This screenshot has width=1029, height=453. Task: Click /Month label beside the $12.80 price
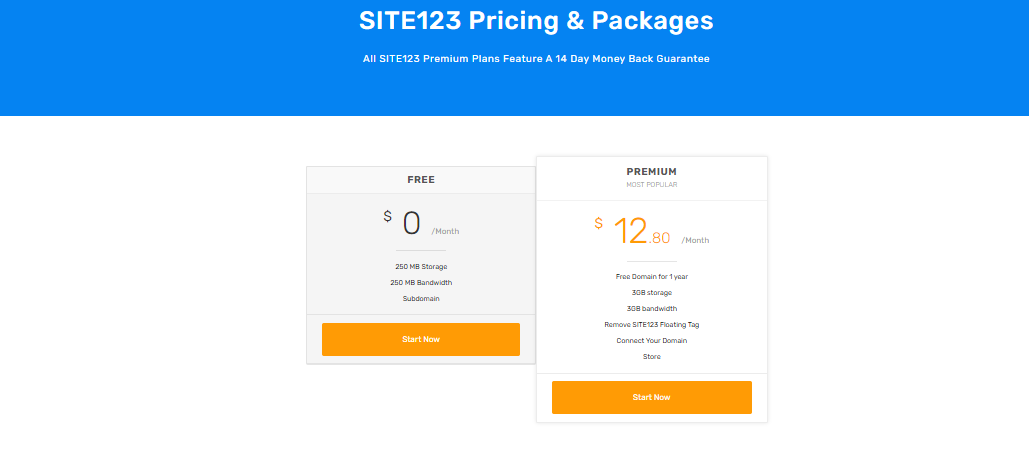pos(695,240)
